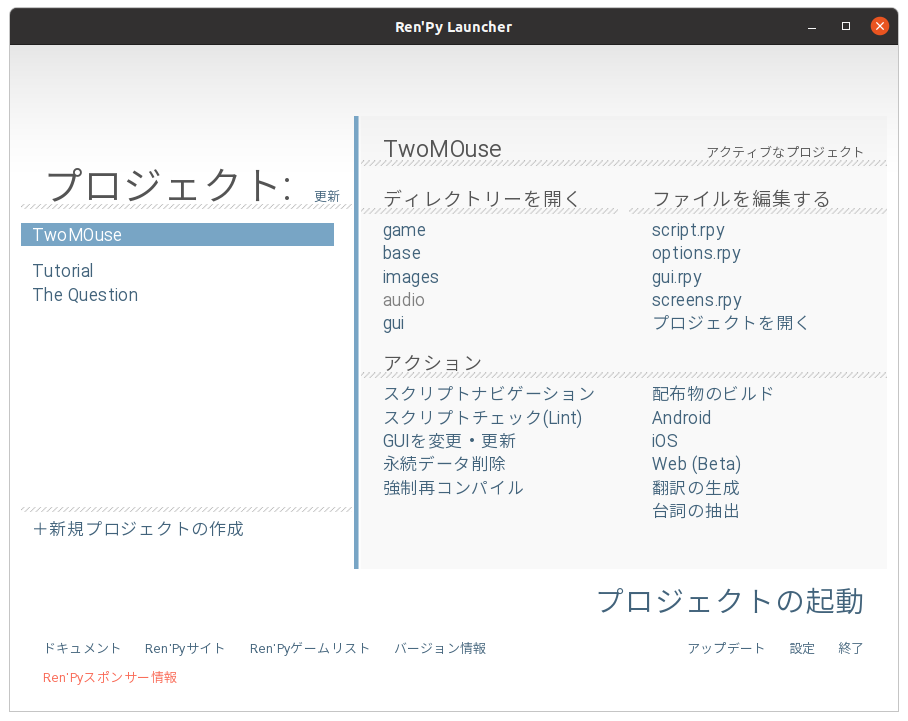Viewport: 908px width, 721px height.
Task: Select the TwoMOuse project in list
Action: (x=177, y=235)
